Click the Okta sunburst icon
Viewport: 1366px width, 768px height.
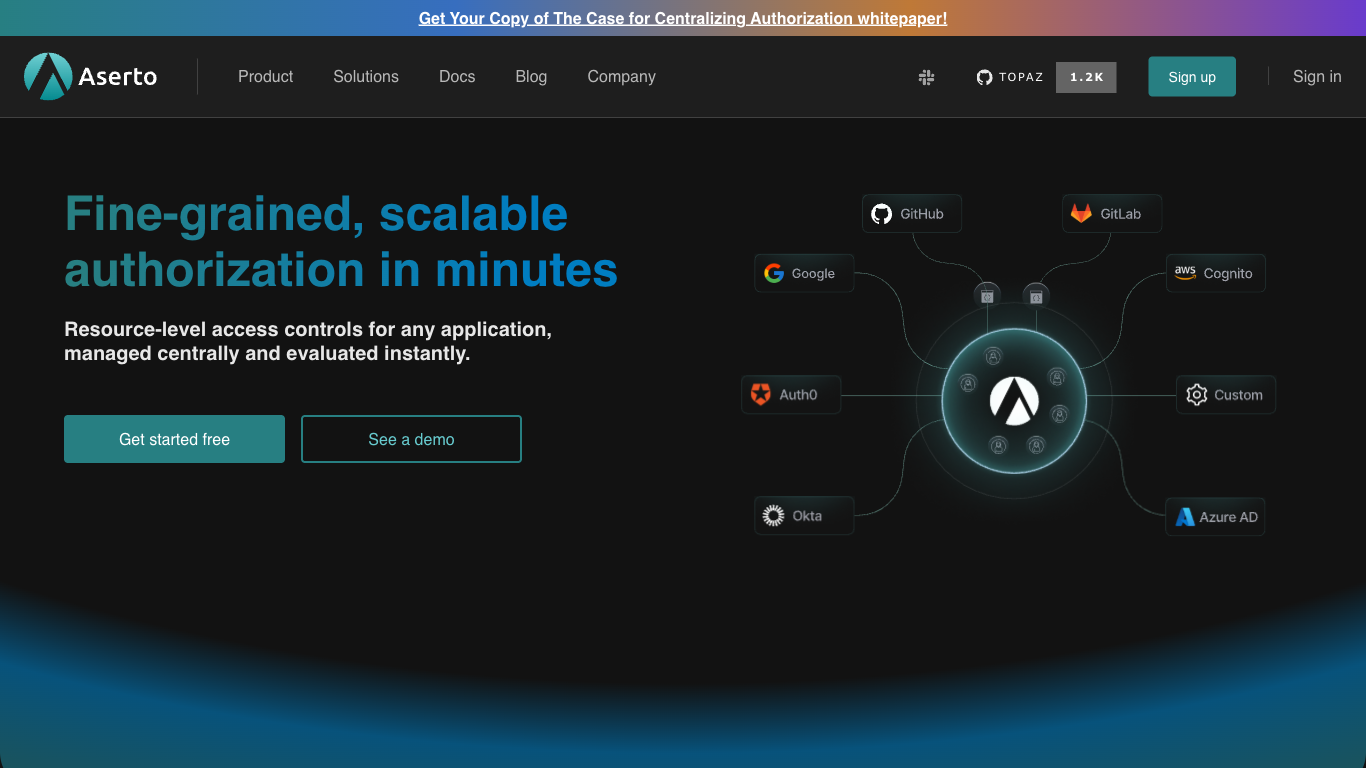click(773, 516)
